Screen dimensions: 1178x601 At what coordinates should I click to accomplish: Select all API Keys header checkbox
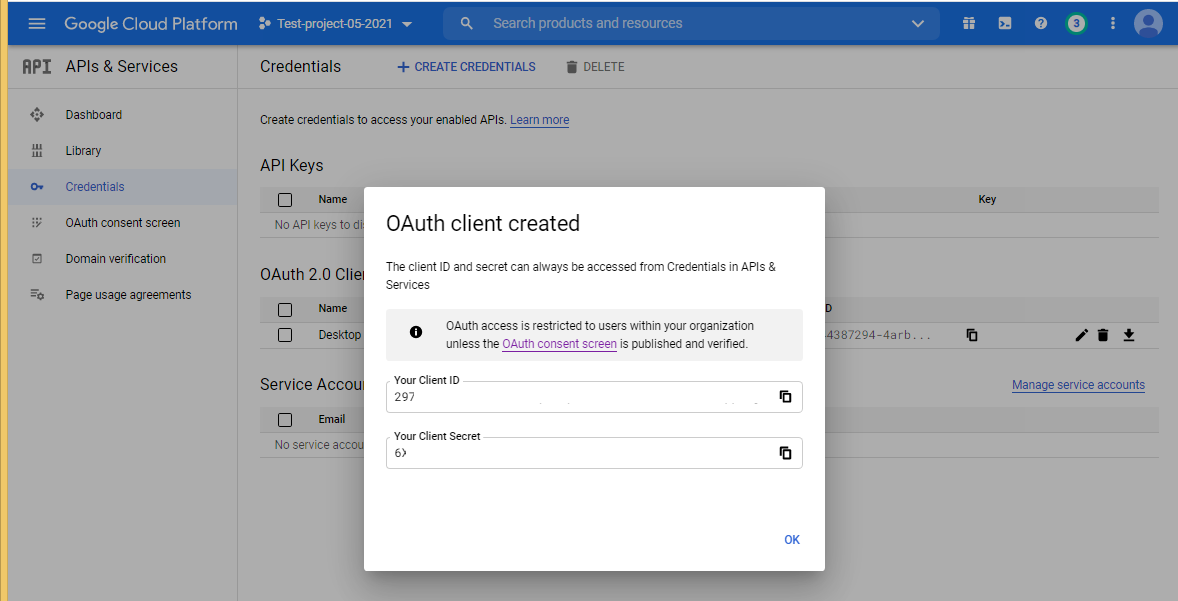285,199
